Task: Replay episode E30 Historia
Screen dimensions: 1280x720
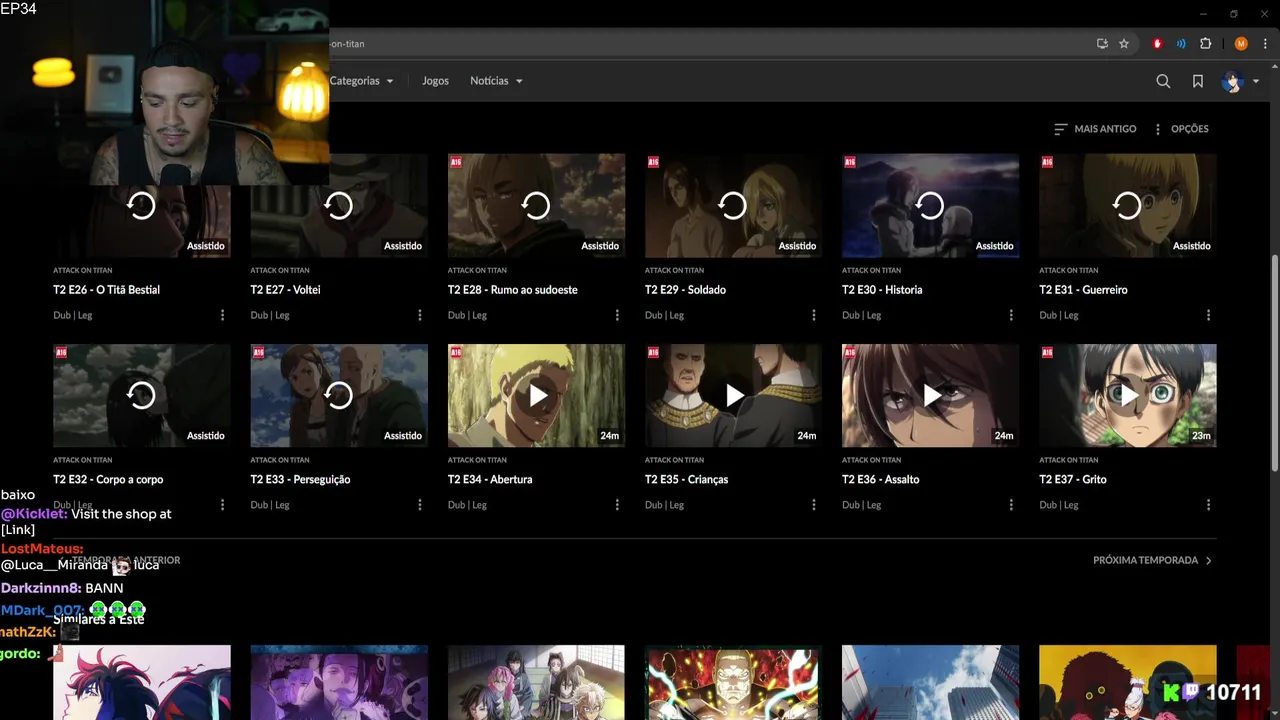Action: (930, 206)
